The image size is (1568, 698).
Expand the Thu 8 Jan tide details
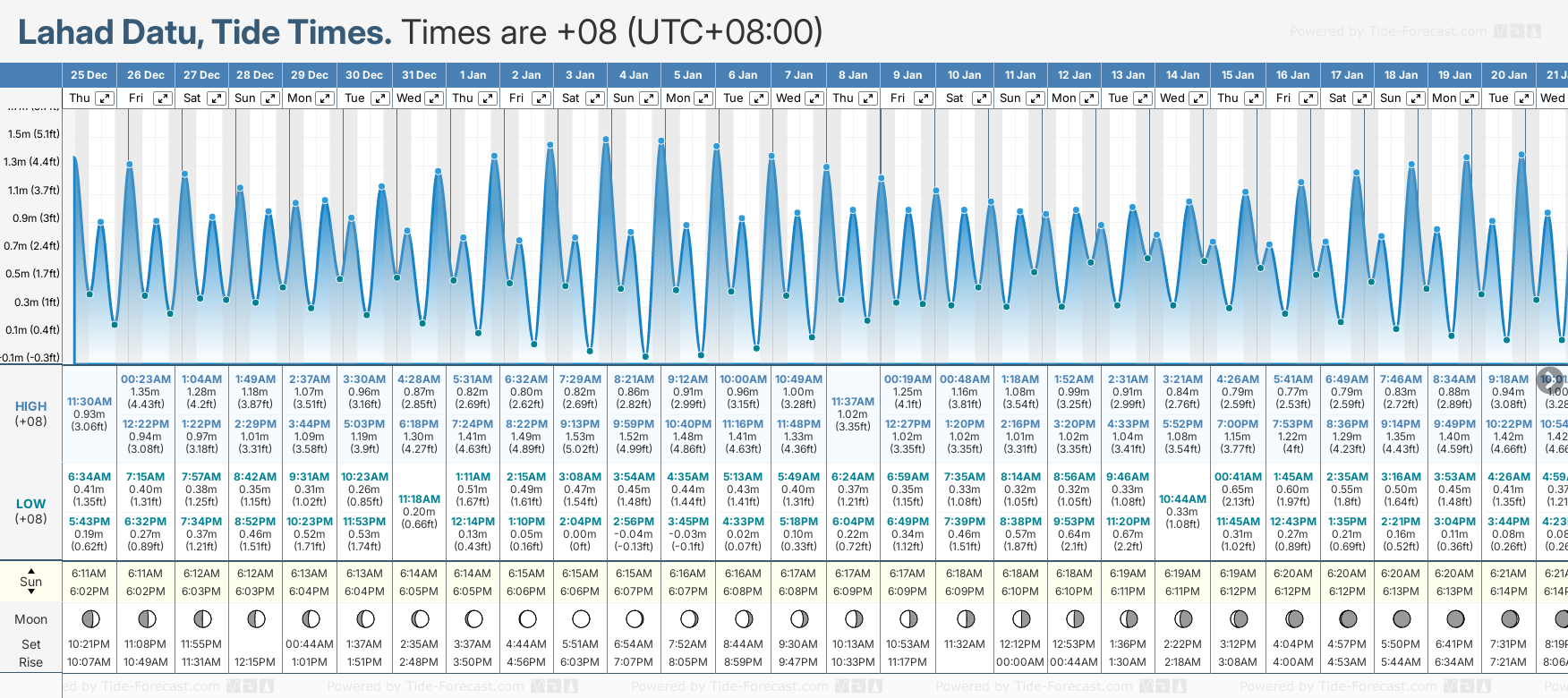point(867,98)
